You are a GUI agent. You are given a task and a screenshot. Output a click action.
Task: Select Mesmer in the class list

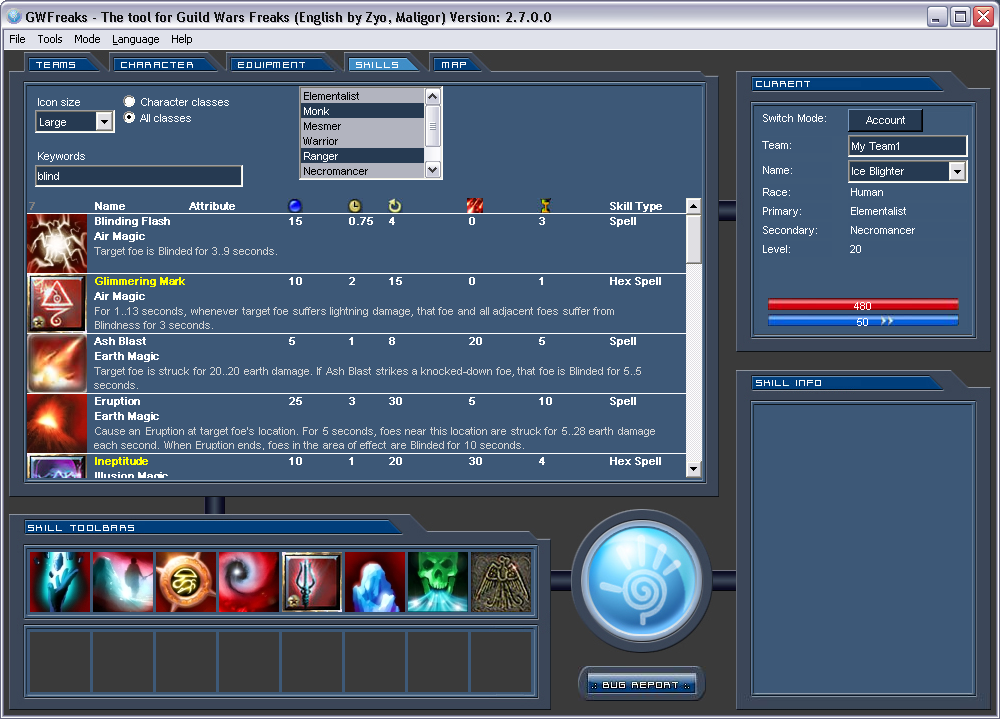pos(362,126)
